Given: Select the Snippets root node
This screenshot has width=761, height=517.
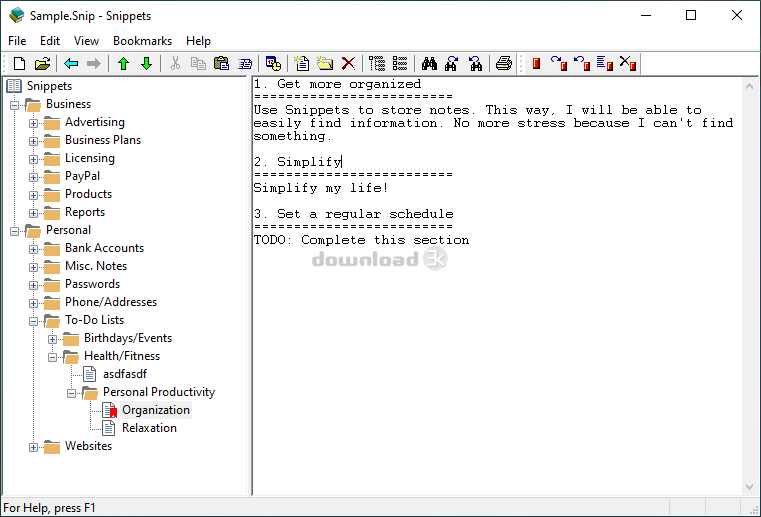Looking at the screenshot, I should pos(49,86).
